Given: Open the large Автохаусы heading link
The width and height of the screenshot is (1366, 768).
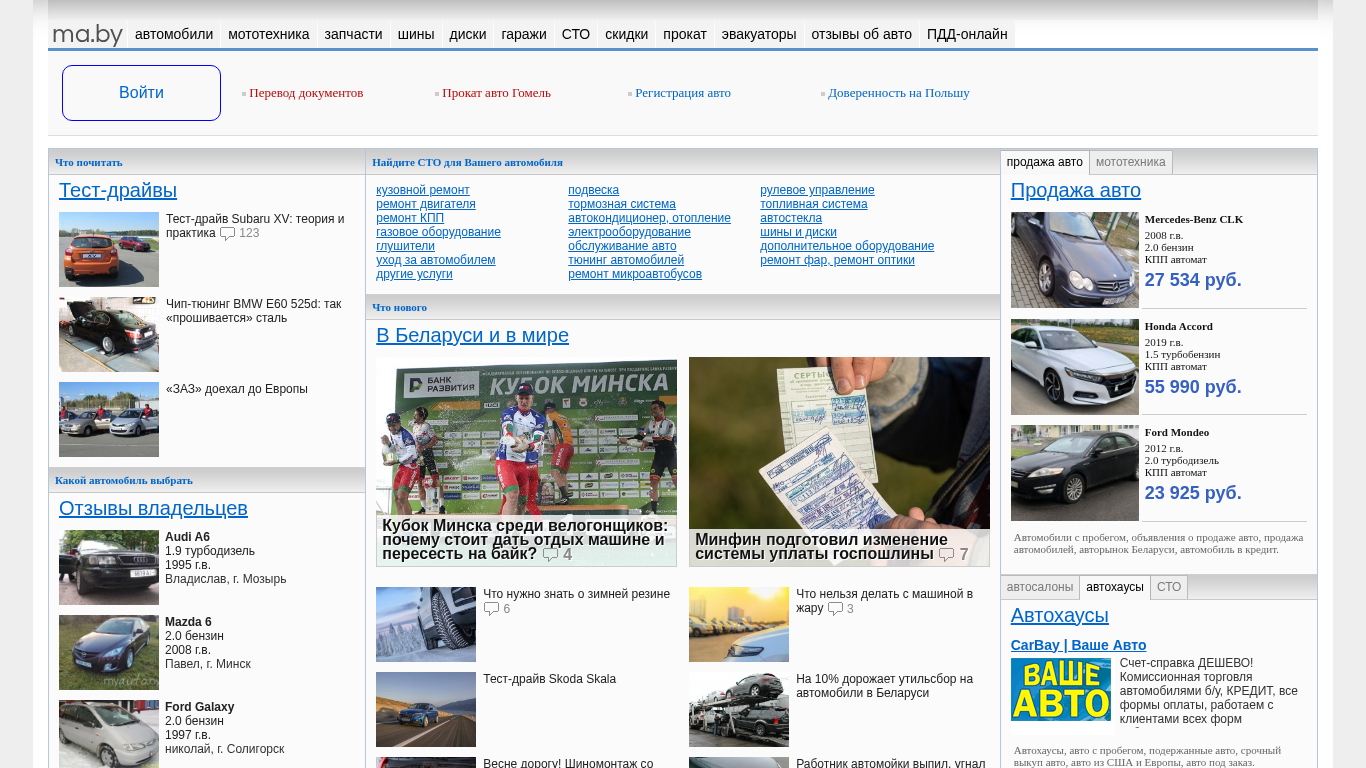Looking at the screenshot, I should point(1060,615).
